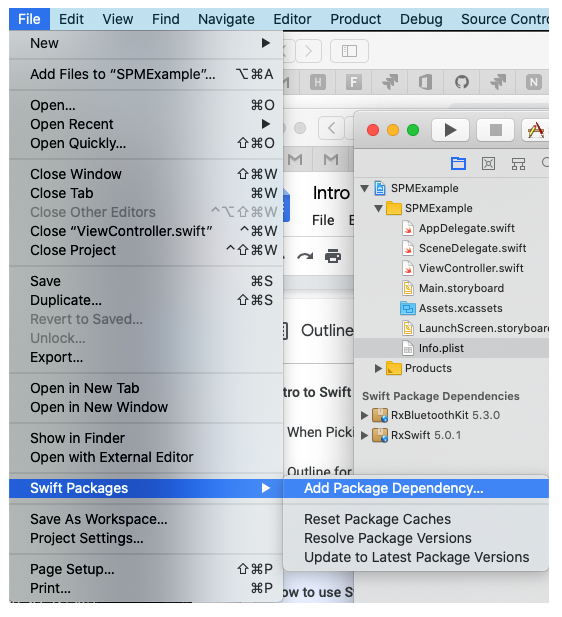Click the Assets.xcassets catalog icon
The width and height of the screenshot is (562, 617).
(408, 308)
